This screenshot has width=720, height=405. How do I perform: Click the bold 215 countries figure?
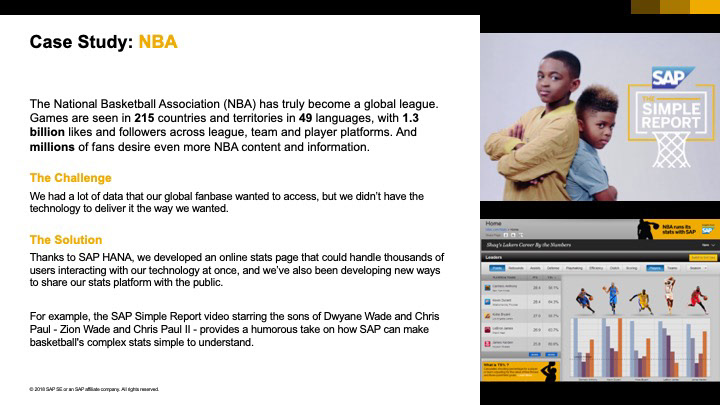(x=144, y=118)
